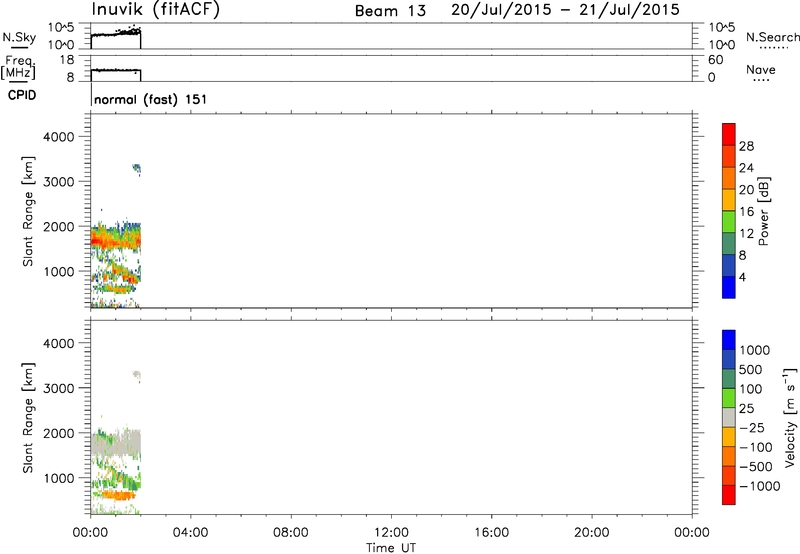Screen dimensions: 800x554
Task: Click the 3000 tick of velocity panel
Action: point(58,388)
